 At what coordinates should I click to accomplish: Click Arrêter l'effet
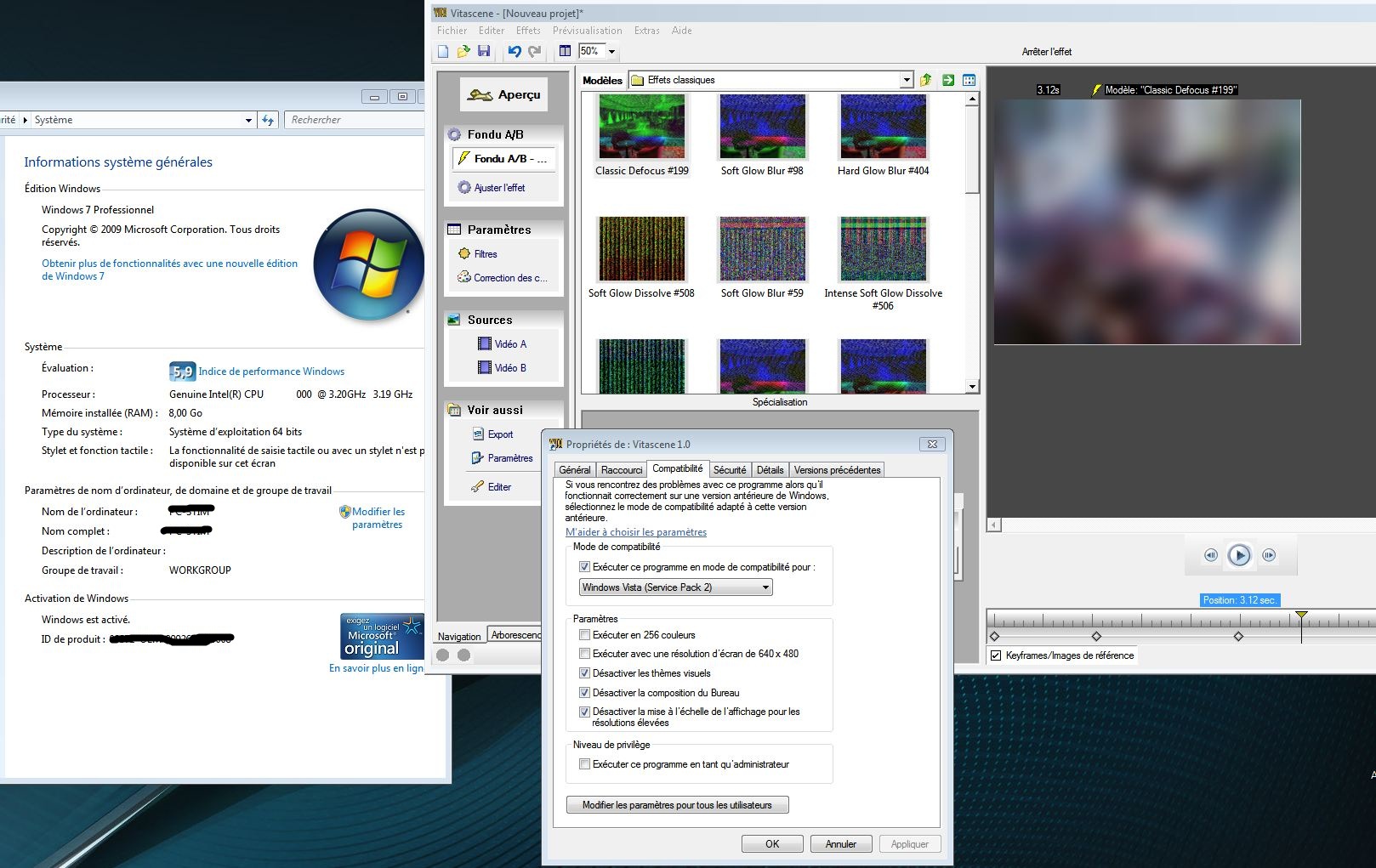(x=1047, y=52)
